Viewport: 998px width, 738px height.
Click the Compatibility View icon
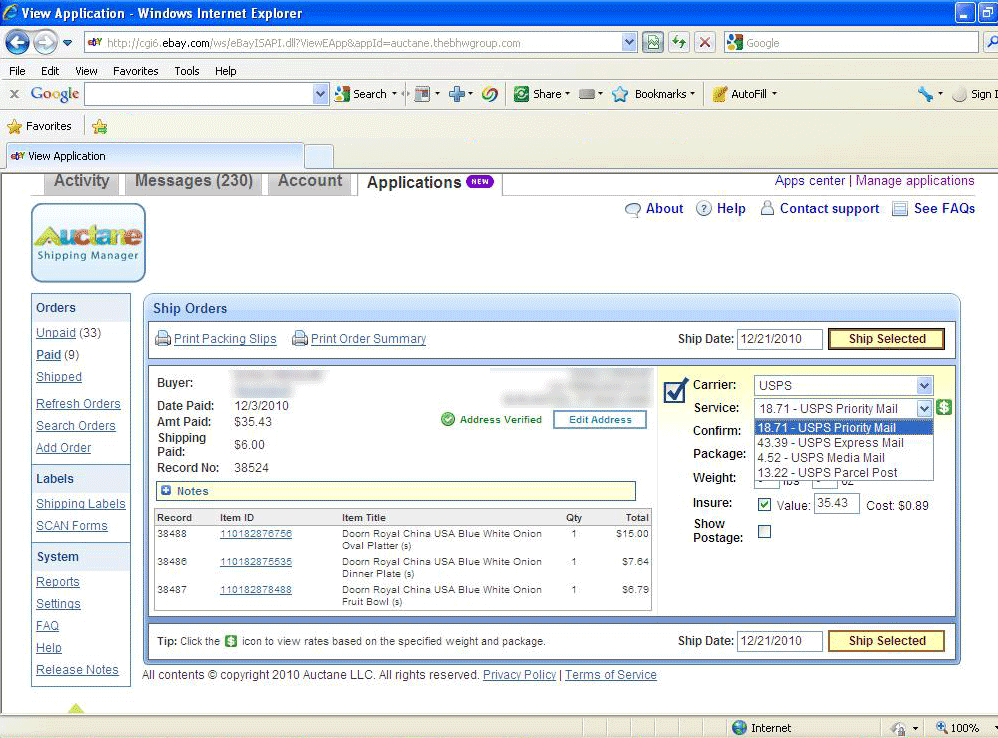click(x=653, y=43)
